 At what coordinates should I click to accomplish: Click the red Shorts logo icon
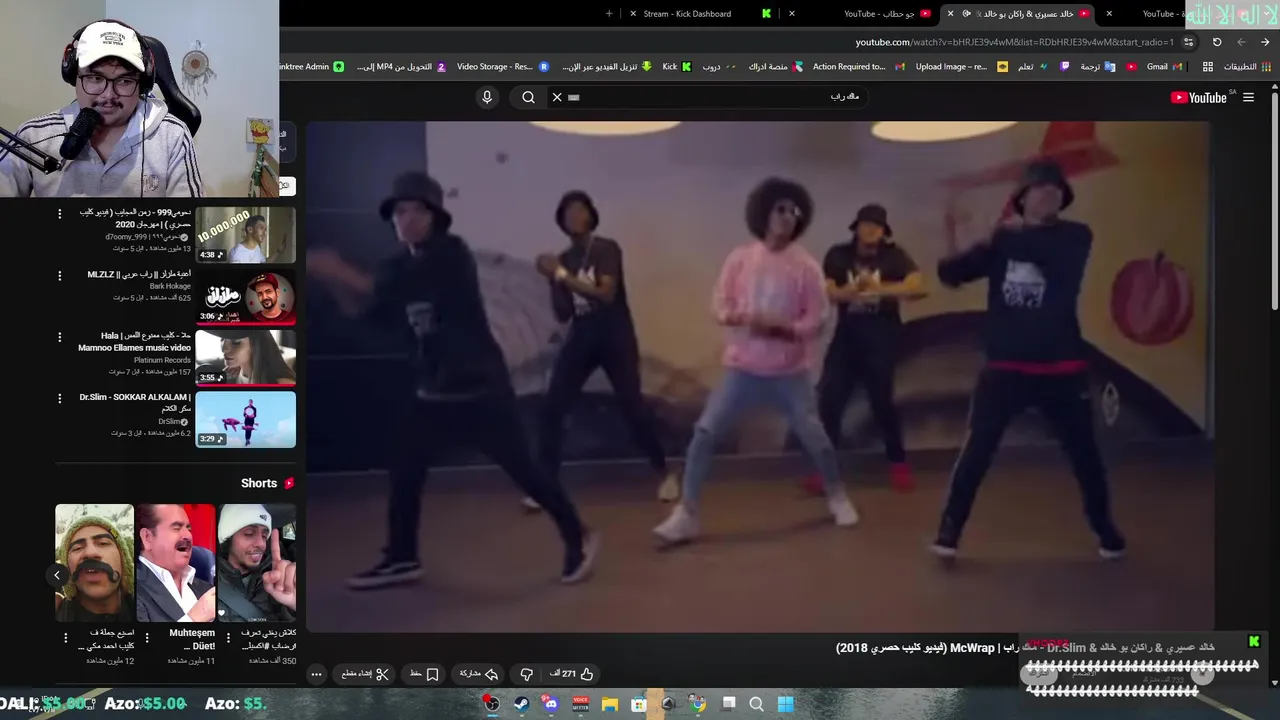coord(289,483)
